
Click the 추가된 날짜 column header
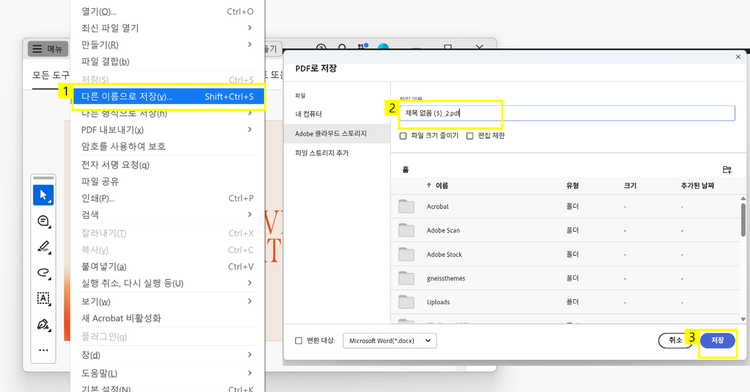[x=697, y=185]
